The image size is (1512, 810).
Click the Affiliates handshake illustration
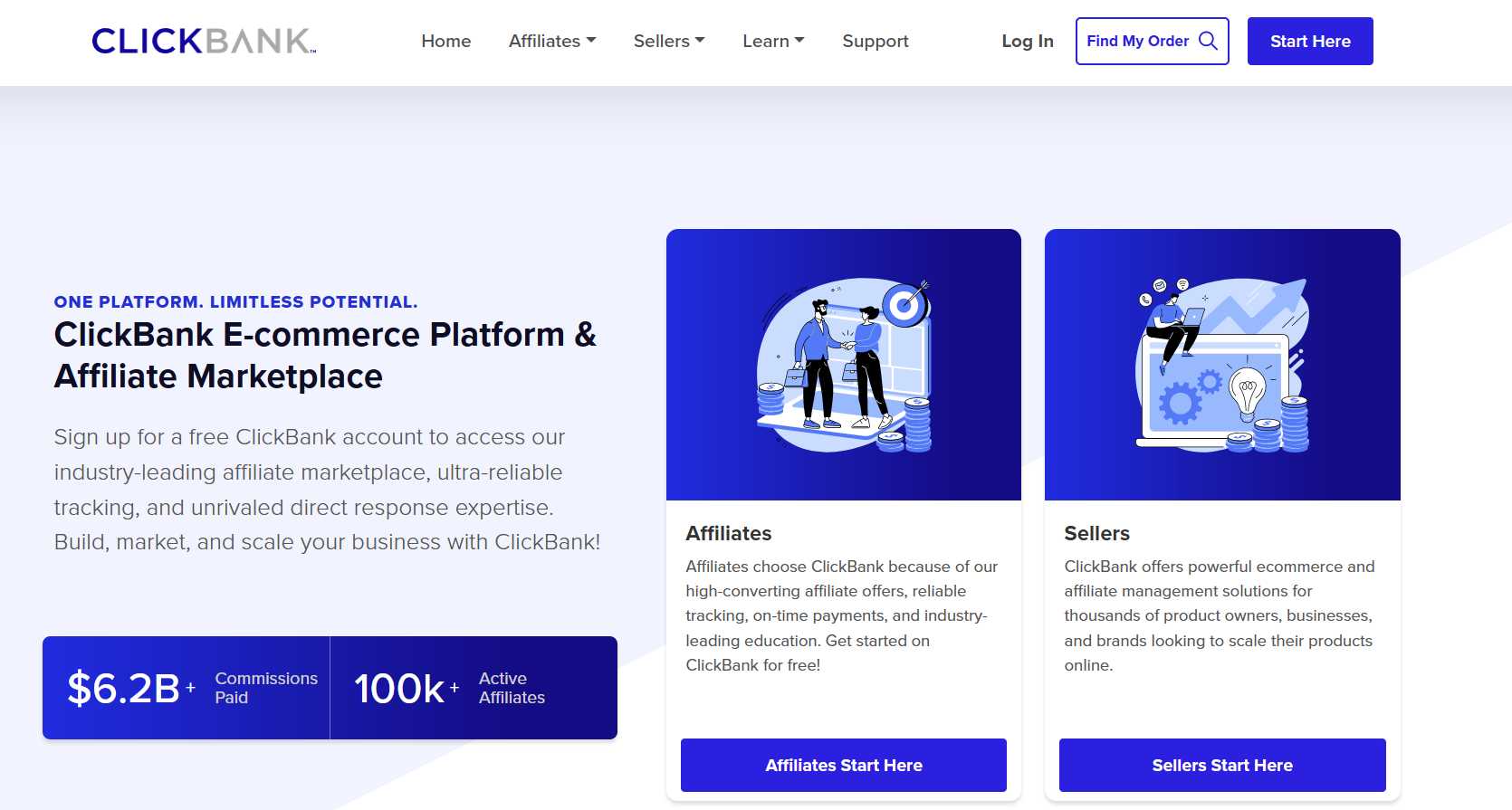click(x=843, y=365)
